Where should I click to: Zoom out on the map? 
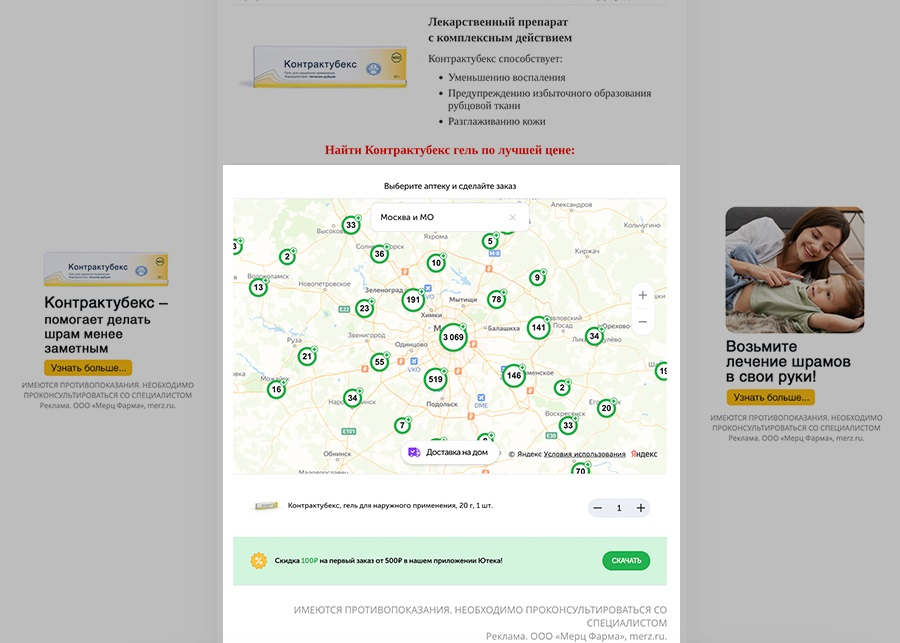click(x=642, y=322)
